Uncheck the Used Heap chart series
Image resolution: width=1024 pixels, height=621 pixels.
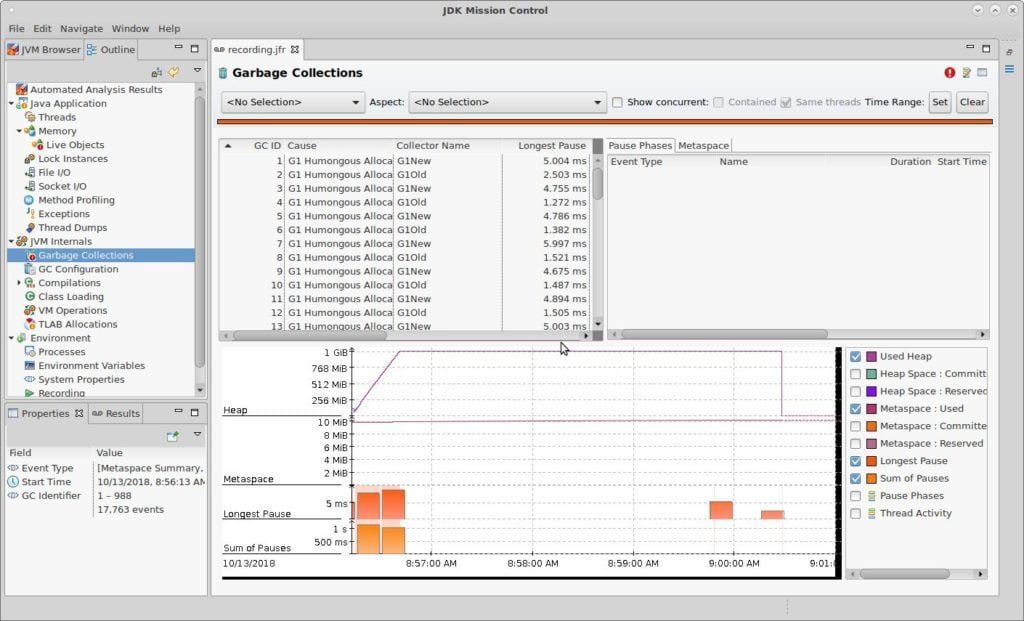click(856, 357)
